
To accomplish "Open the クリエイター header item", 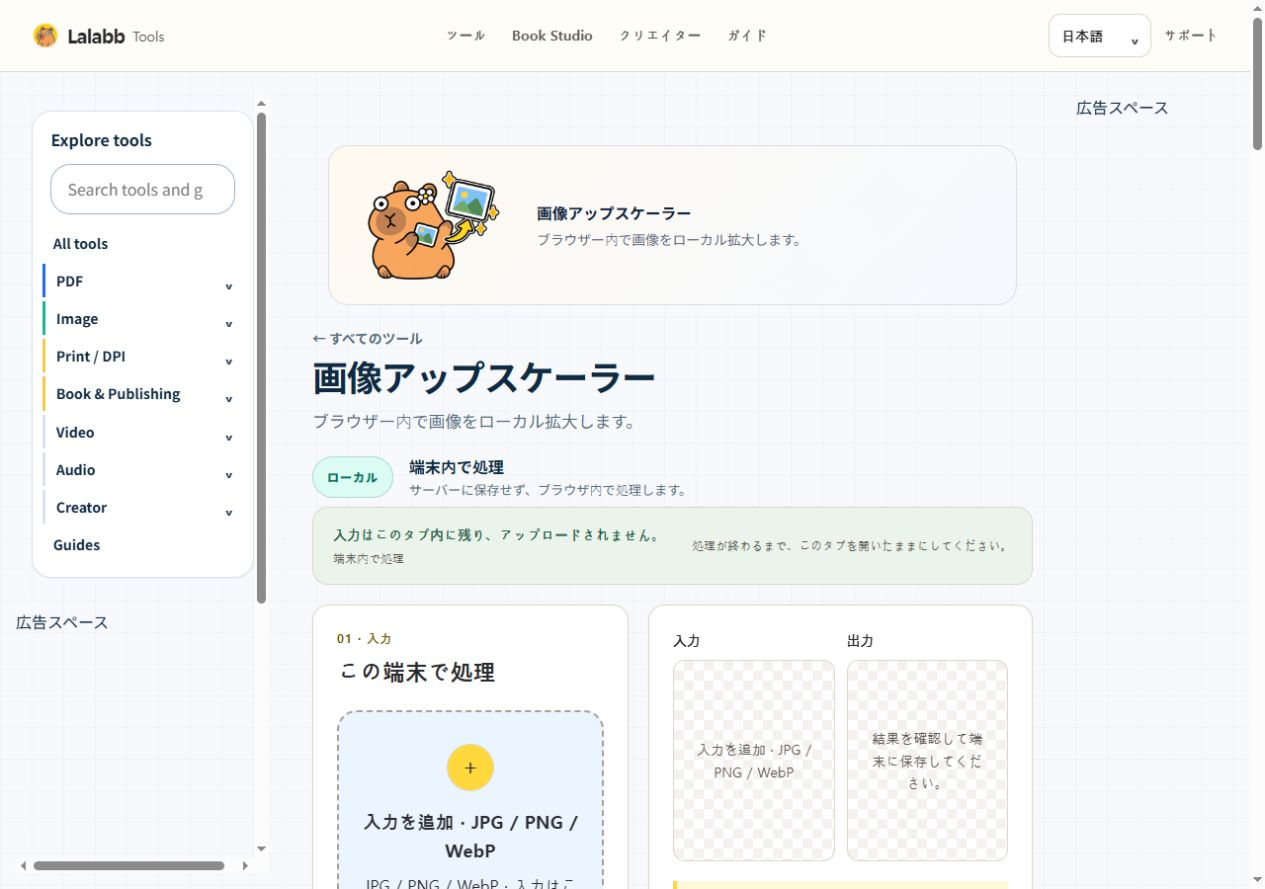I will click(660, 36).
